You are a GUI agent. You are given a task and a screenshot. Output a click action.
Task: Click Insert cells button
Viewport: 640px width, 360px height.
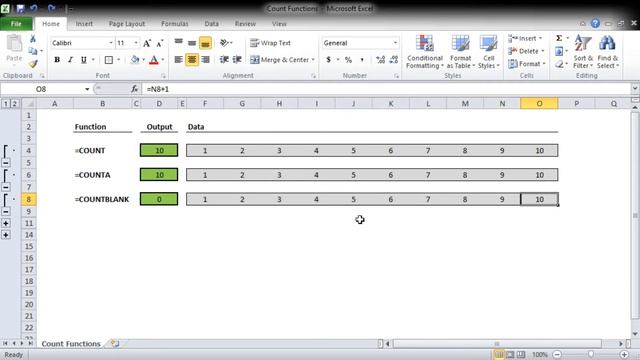click(525, 38)
